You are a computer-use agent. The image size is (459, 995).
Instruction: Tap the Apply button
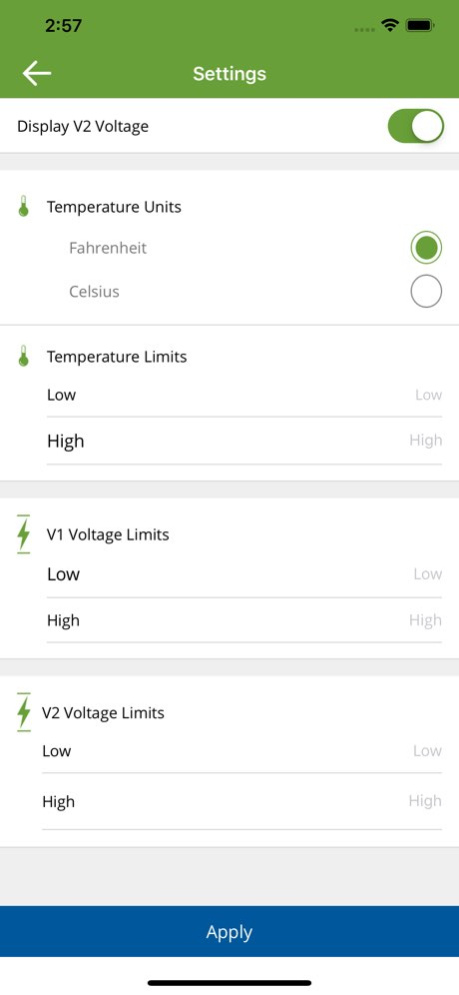point(229,931)
